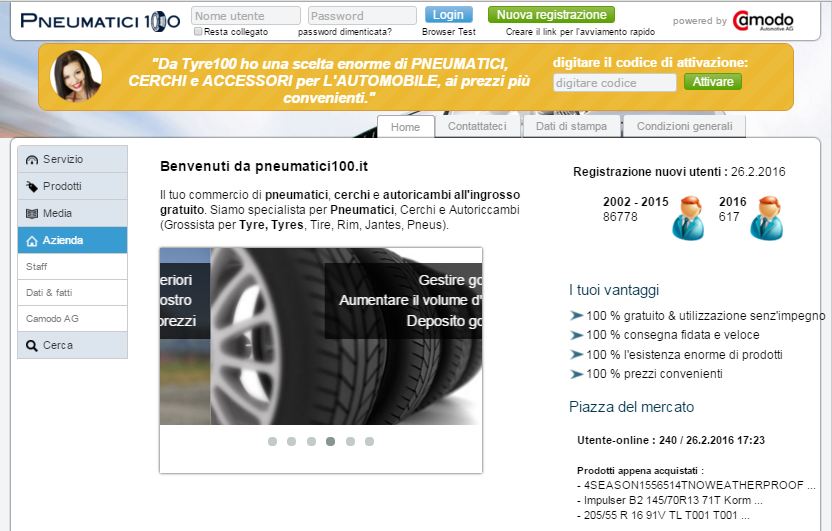Click the Piazza del mercato heading

631,407
